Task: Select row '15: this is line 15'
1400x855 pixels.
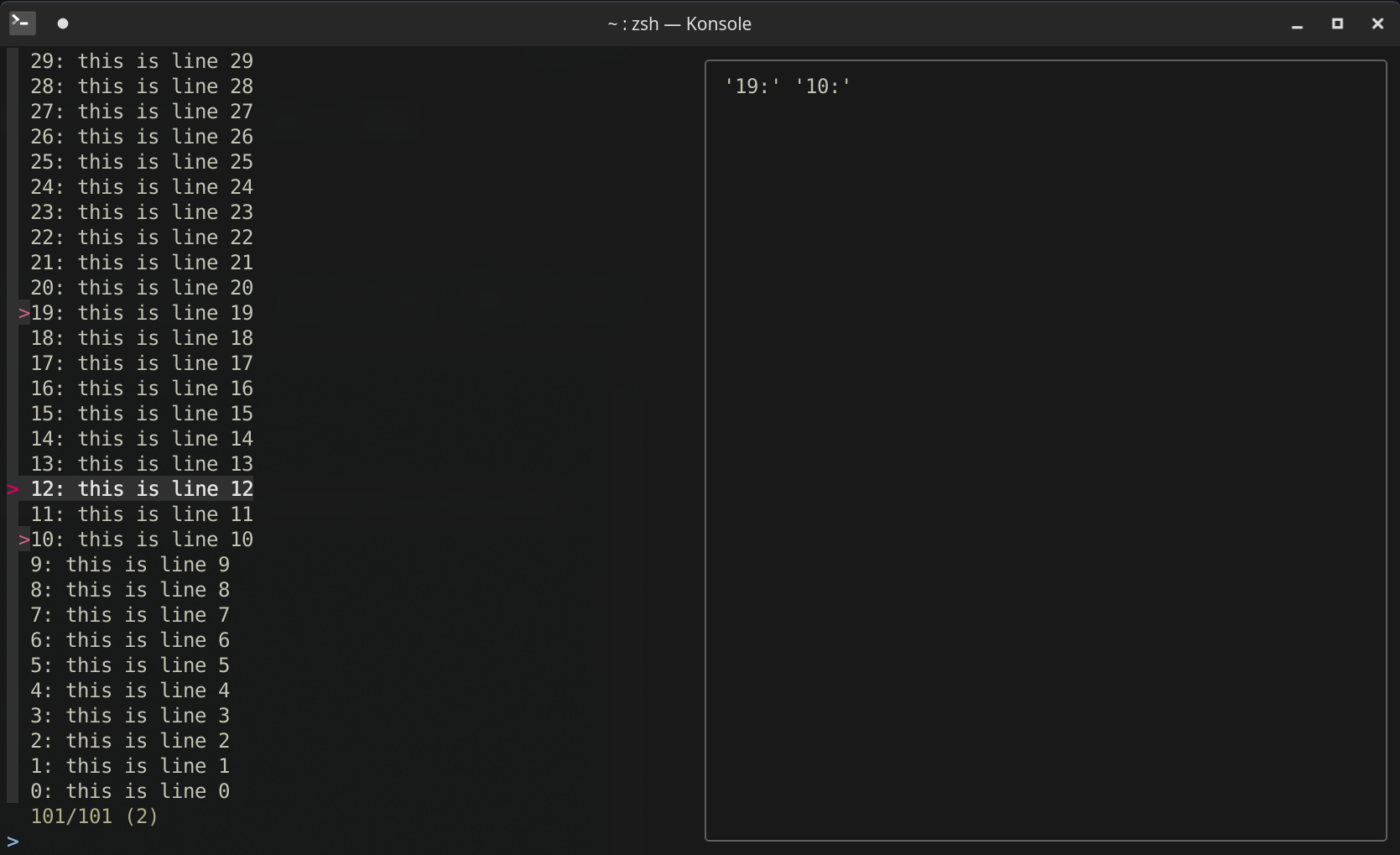Action: 142,414
